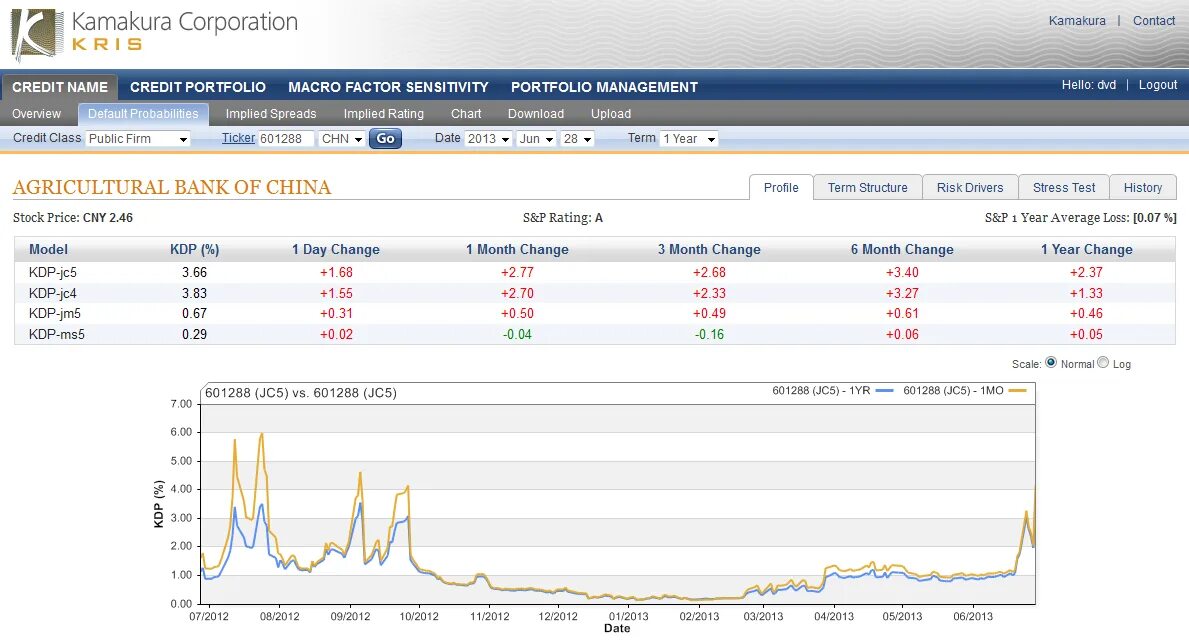This screenshot has height=641, width=1189.
Task: Switch to the Stress Test tab
Action: [1064, 187]
